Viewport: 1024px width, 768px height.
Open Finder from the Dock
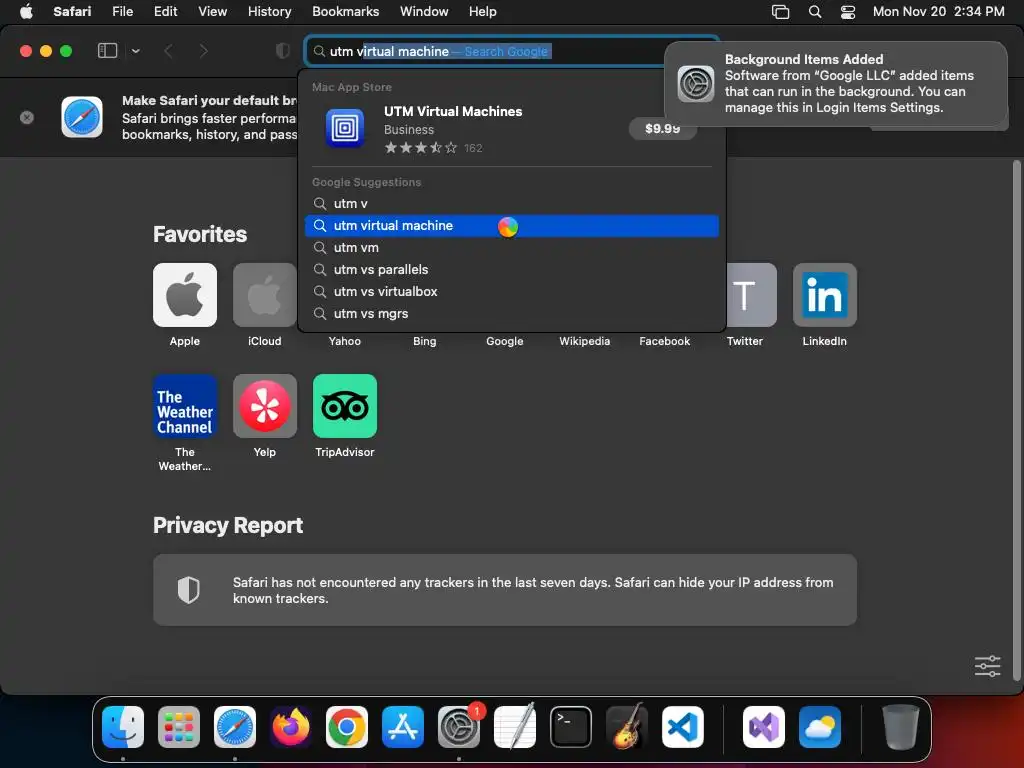[123, 727]
